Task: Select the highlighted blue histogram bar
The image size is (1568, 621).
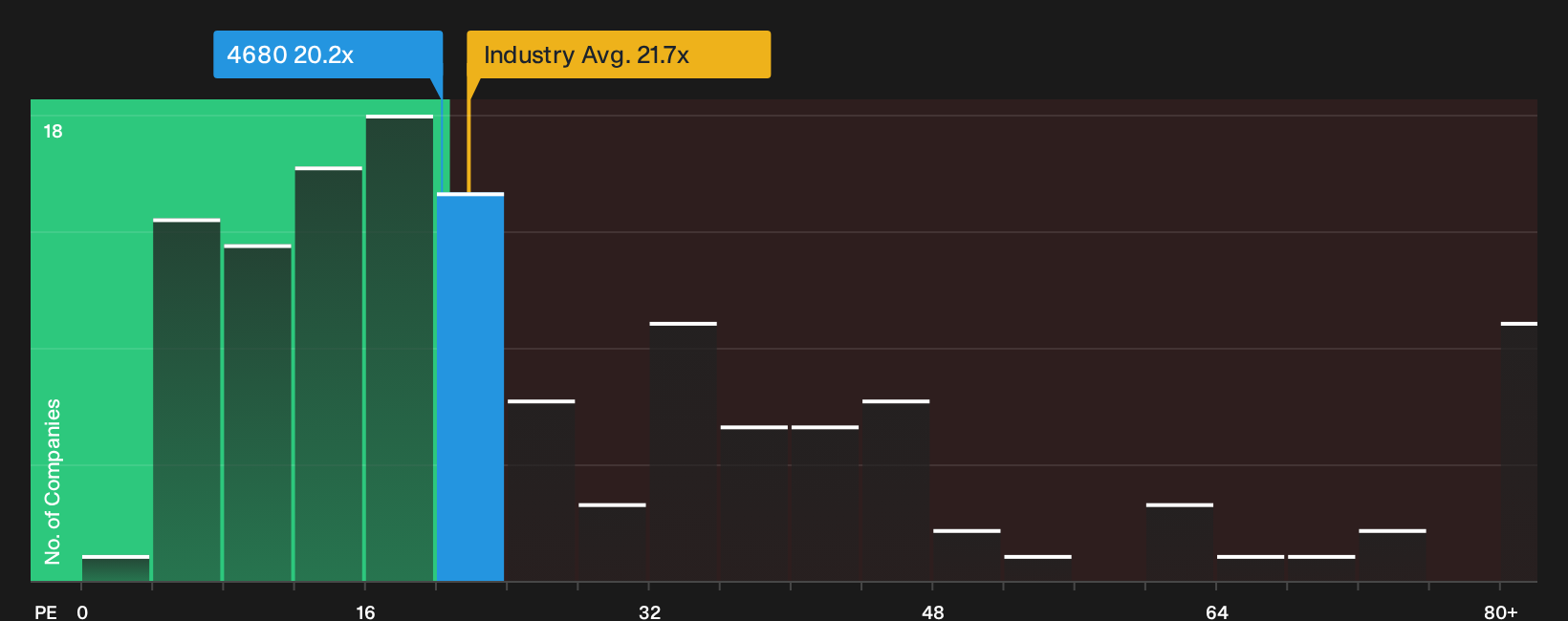Action: click(470, 387)
